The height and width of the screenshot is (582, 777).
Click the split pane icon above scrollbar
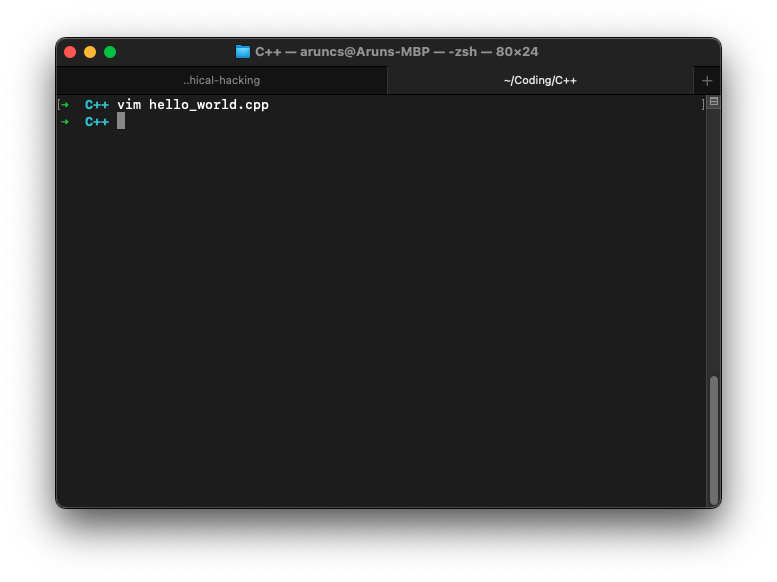click(714, 102)
